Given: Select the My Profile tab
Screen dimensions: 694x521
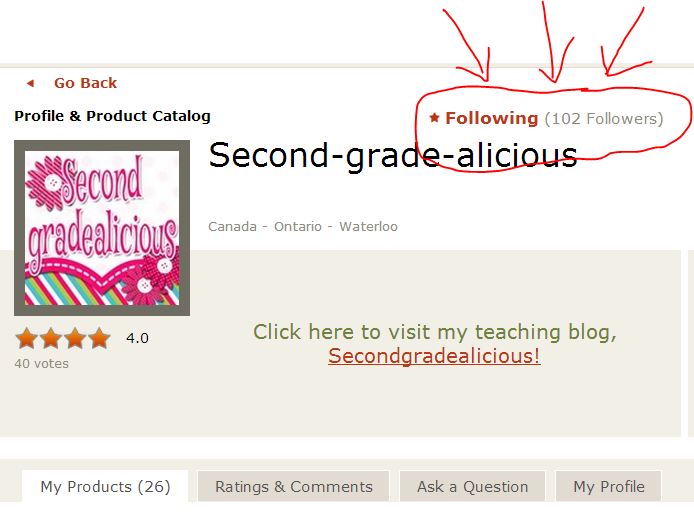Looking at the screenshot, I should (x=609, y=486).
